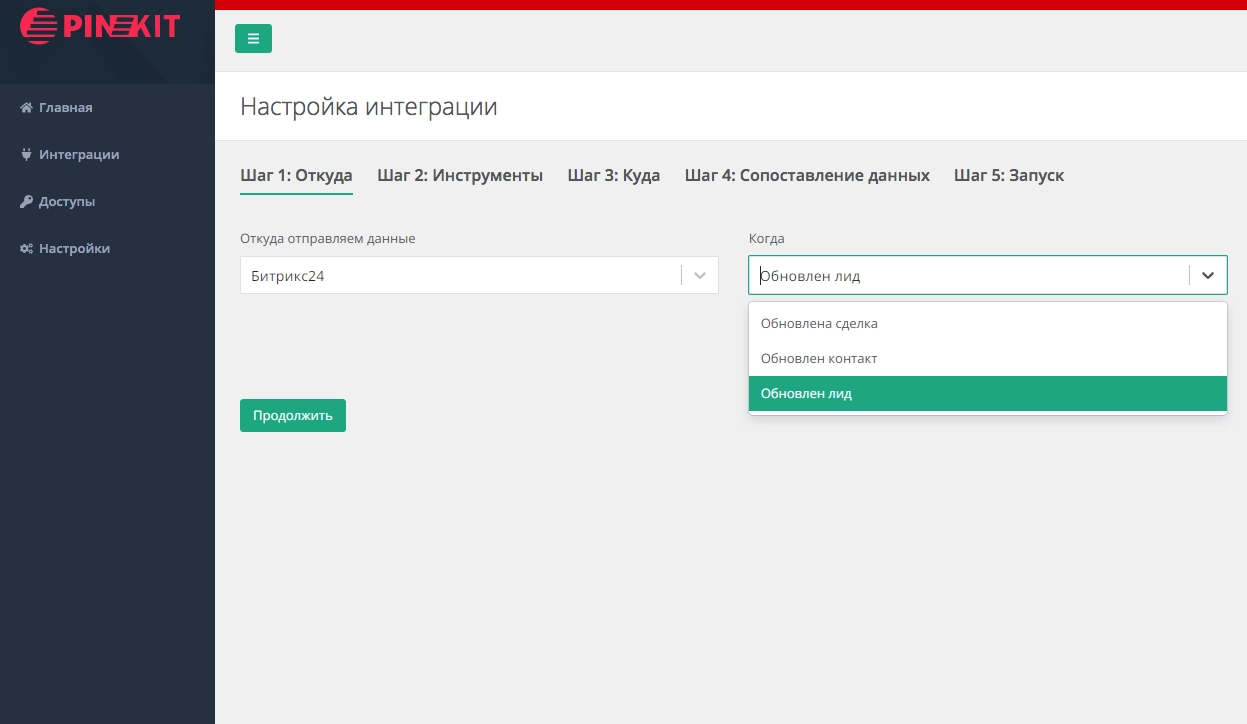Collapse the Когда dropdown using its chevron
The width and height of the screenshot is (1247, 724).
[x=1208, y=276]
